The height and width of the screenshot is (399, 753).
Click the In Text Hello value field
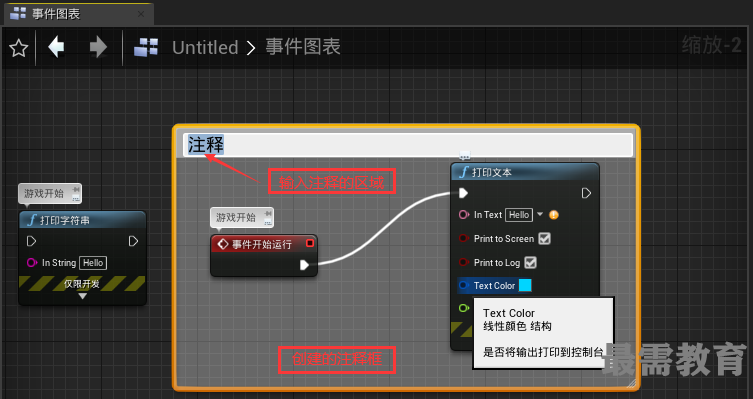[x=519, y=215]
